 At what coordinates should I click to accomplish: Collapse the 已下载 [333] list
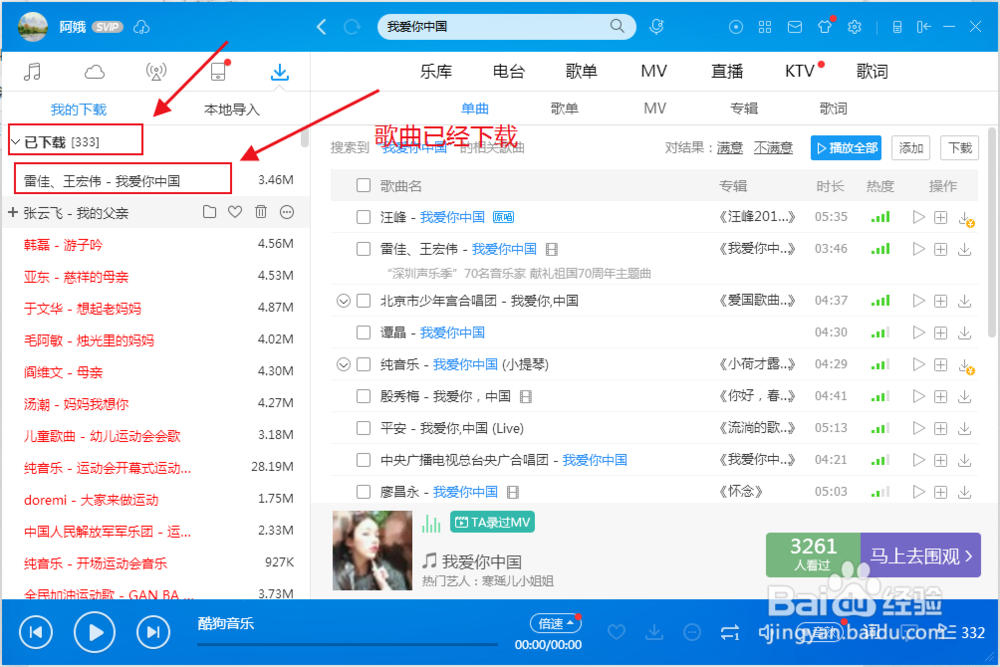15,142
